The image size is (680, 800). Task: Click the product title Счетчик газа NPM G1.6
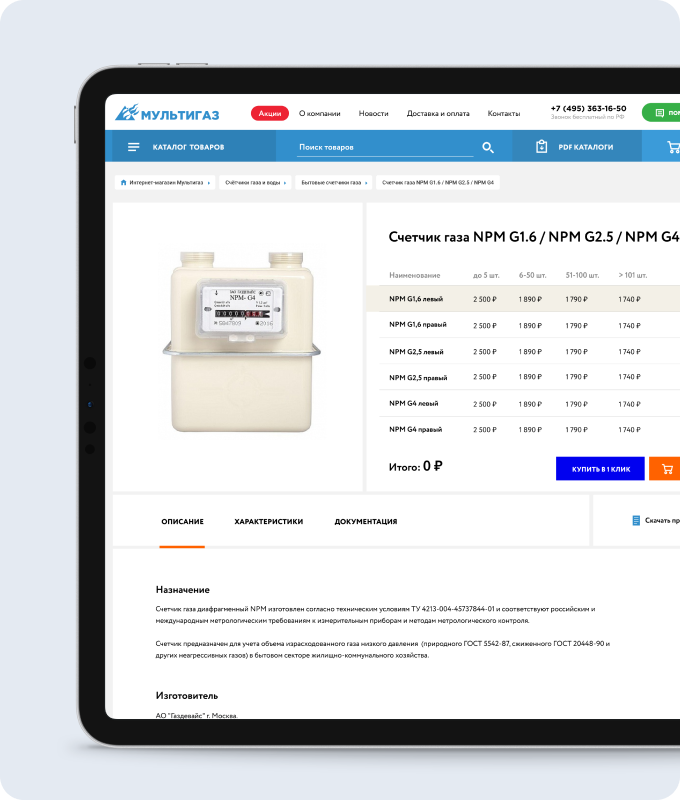pyautogui.click(x=534, y=237)
